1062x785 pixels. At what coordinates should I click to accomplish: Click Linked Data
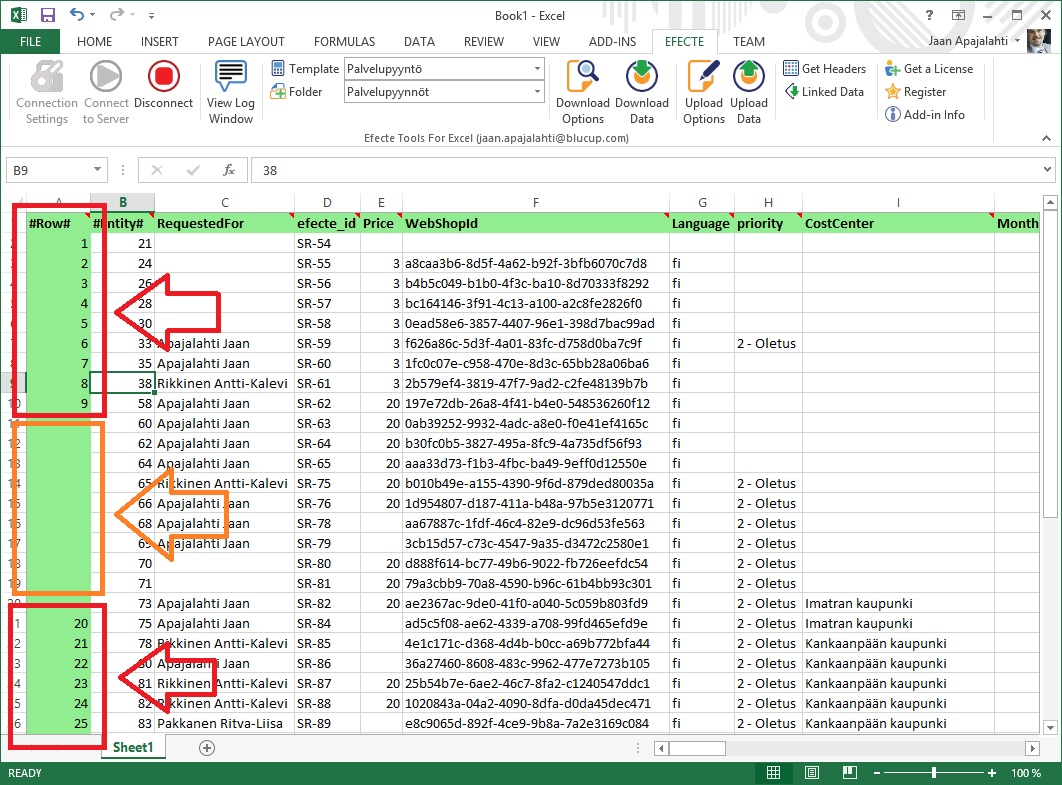824,91
